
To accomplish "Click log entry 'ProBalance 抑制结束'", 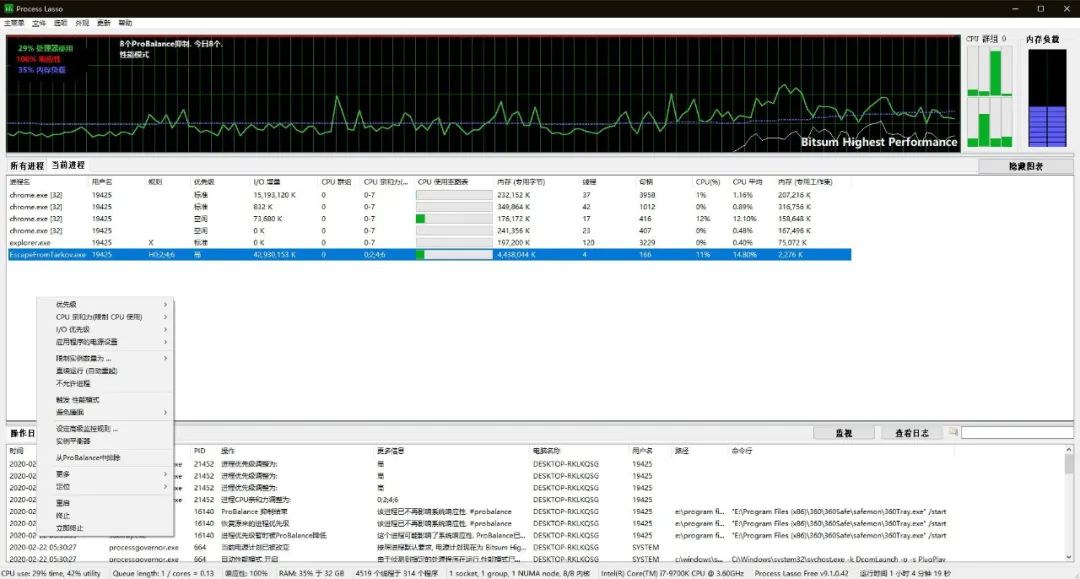I will (255, 512).
